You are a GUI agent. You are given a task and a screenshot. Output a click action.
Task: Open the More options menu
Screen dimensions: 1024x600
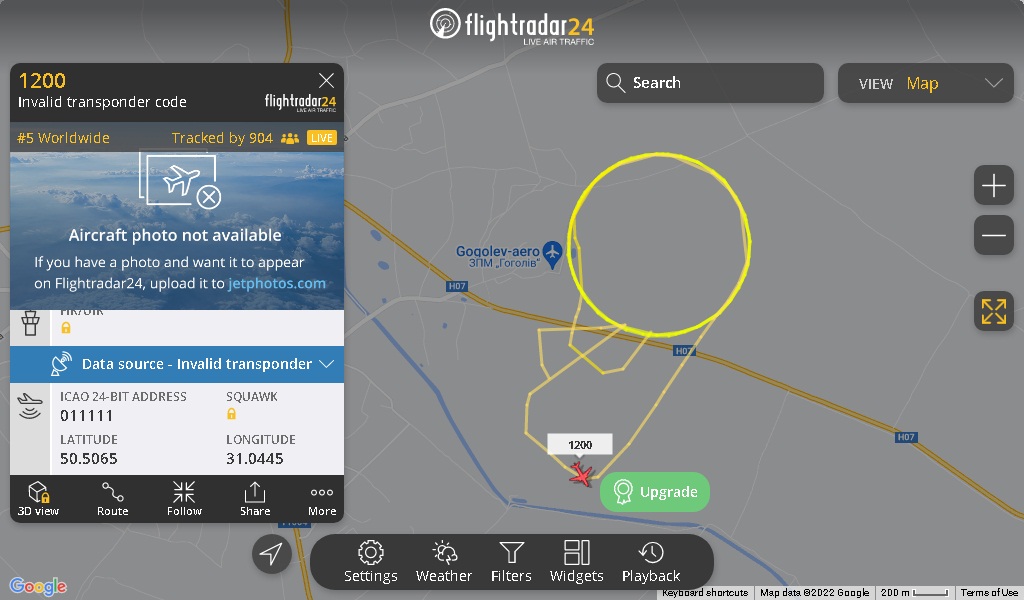322,499
